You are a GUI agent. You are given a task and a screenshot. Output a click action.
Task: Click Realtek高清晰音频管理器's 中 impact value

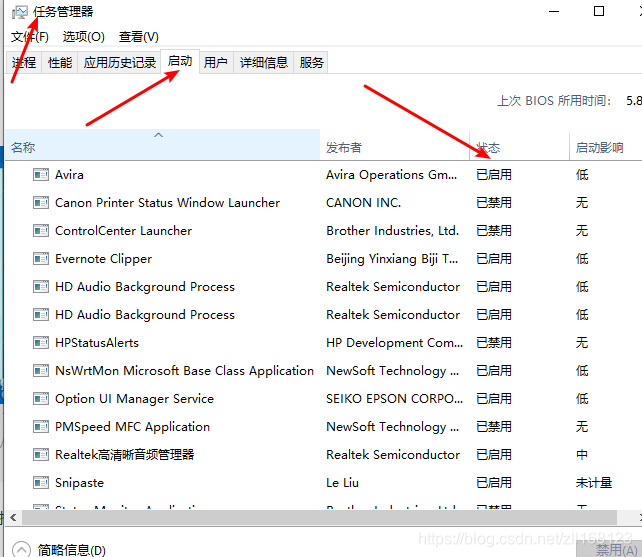582,455
